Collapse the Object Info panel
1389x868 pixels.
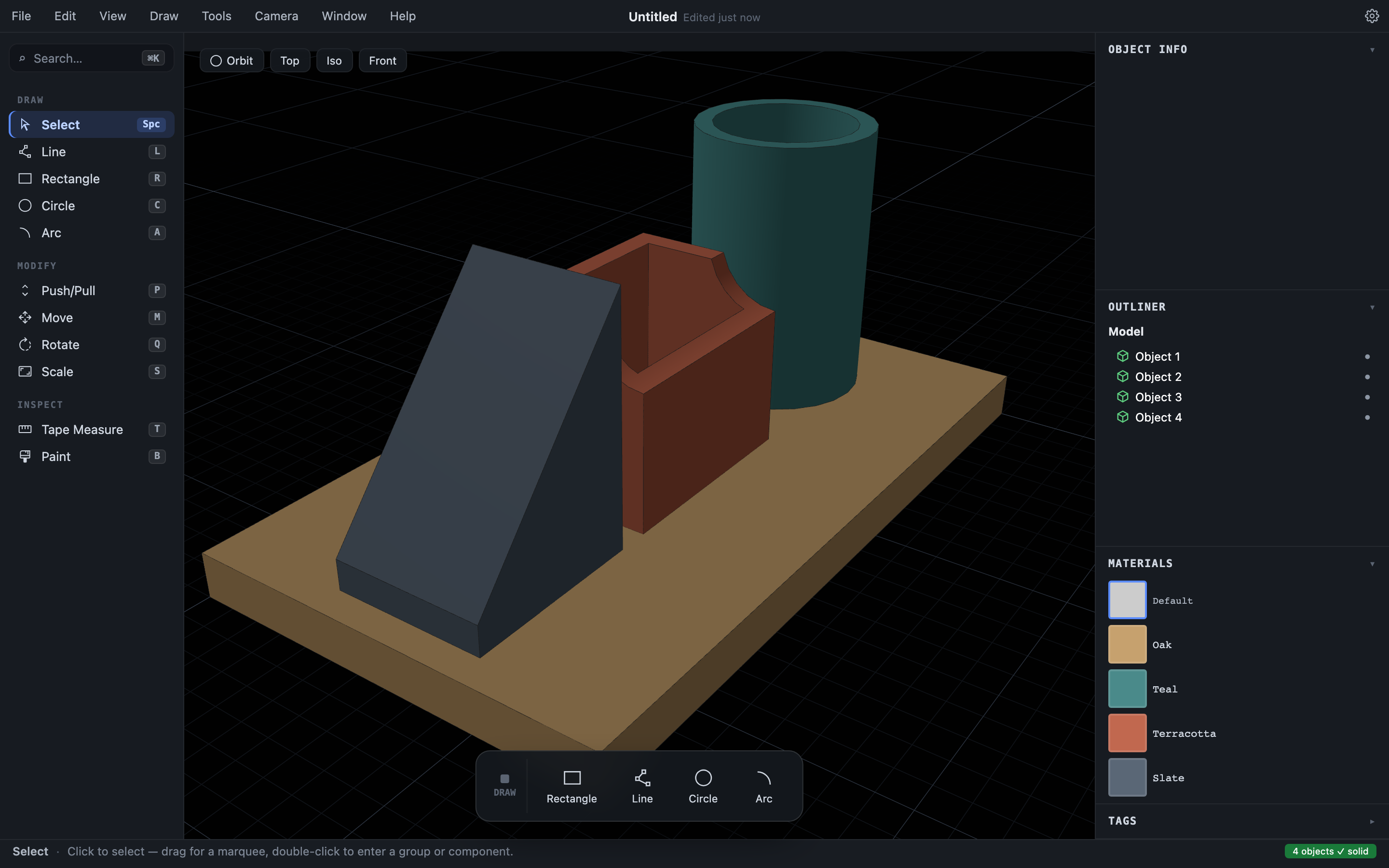(1372, 50)
